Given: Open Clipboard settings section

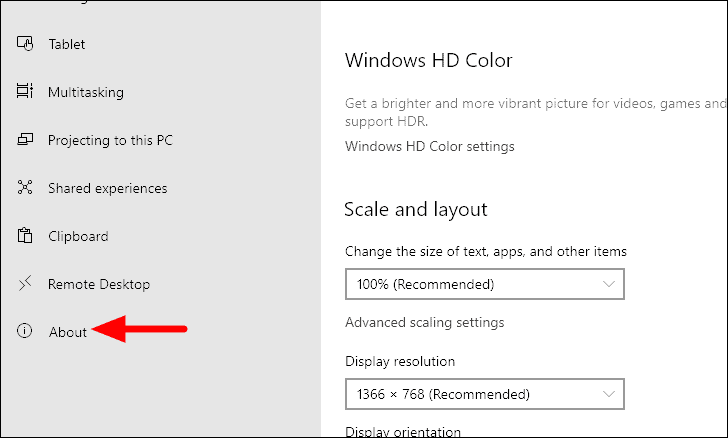Looking at the screenshot, I should pyautogui.click(x=78, y=236).
